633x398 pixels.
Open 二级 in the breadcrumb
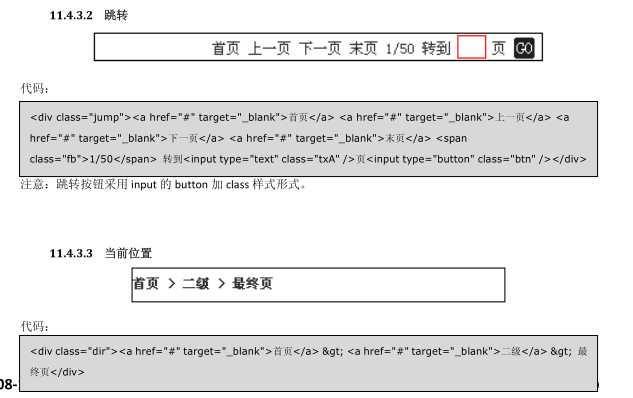pos(196,283)
